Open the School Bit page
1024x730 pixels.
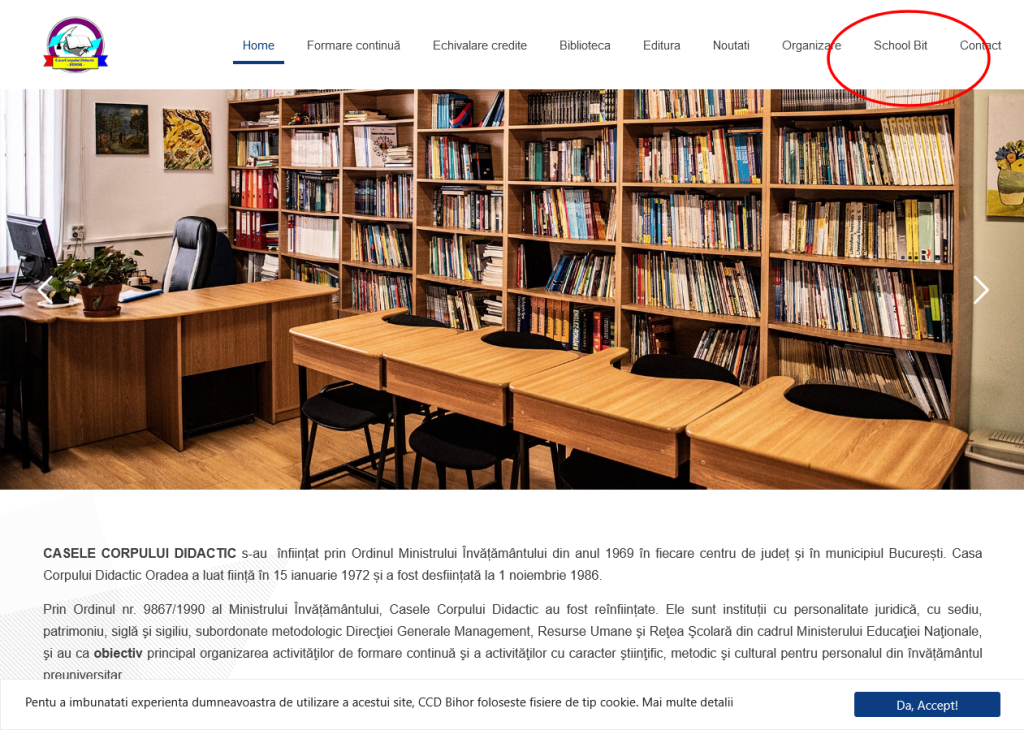900,45
